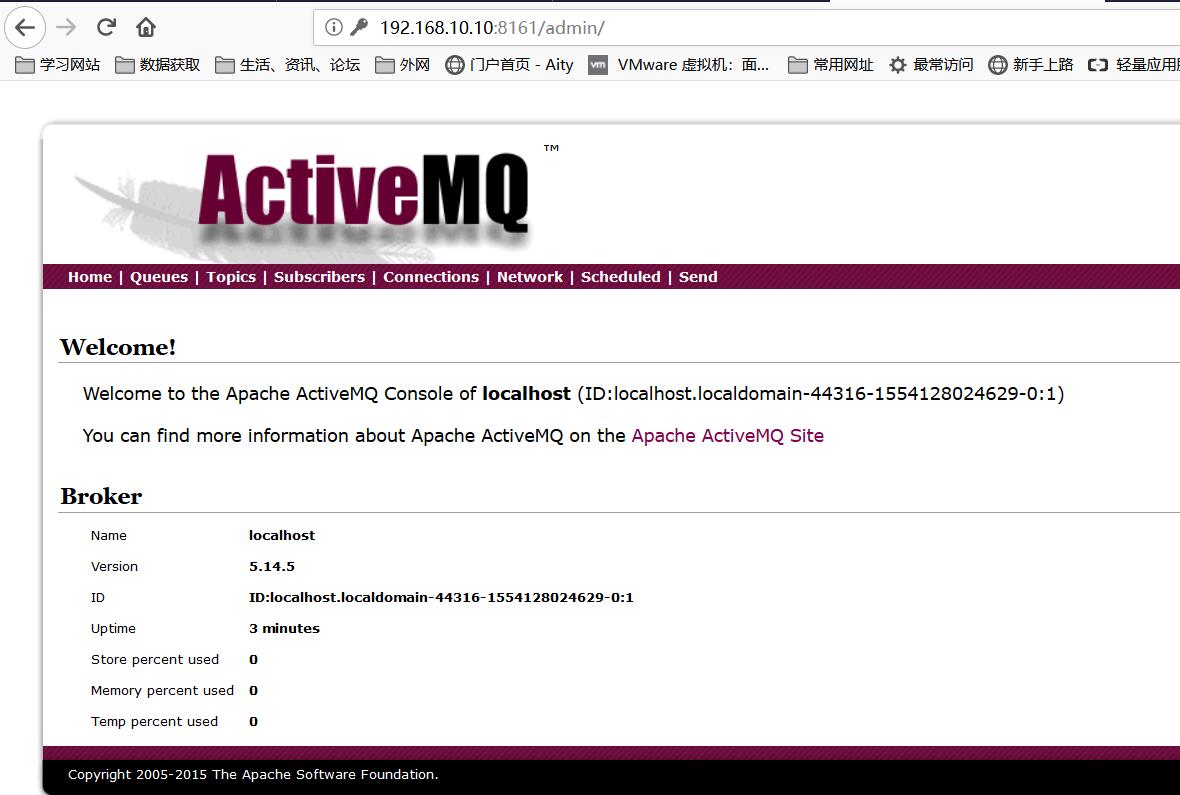1180x795 pixels.
Task: Open the 门户首页 - Aity bookmark
Action: point(509,65)
